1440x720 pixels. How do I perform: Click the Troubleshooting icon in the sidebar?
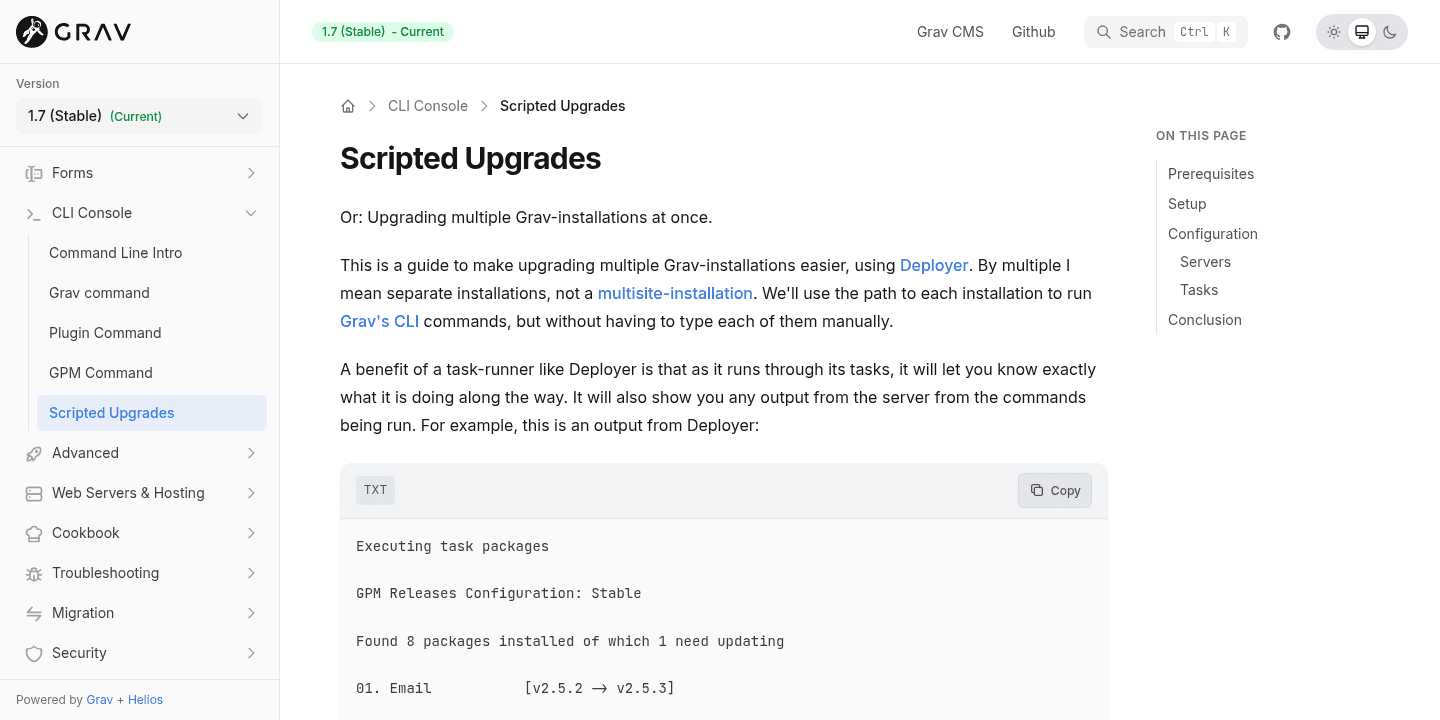click(33, 572)
